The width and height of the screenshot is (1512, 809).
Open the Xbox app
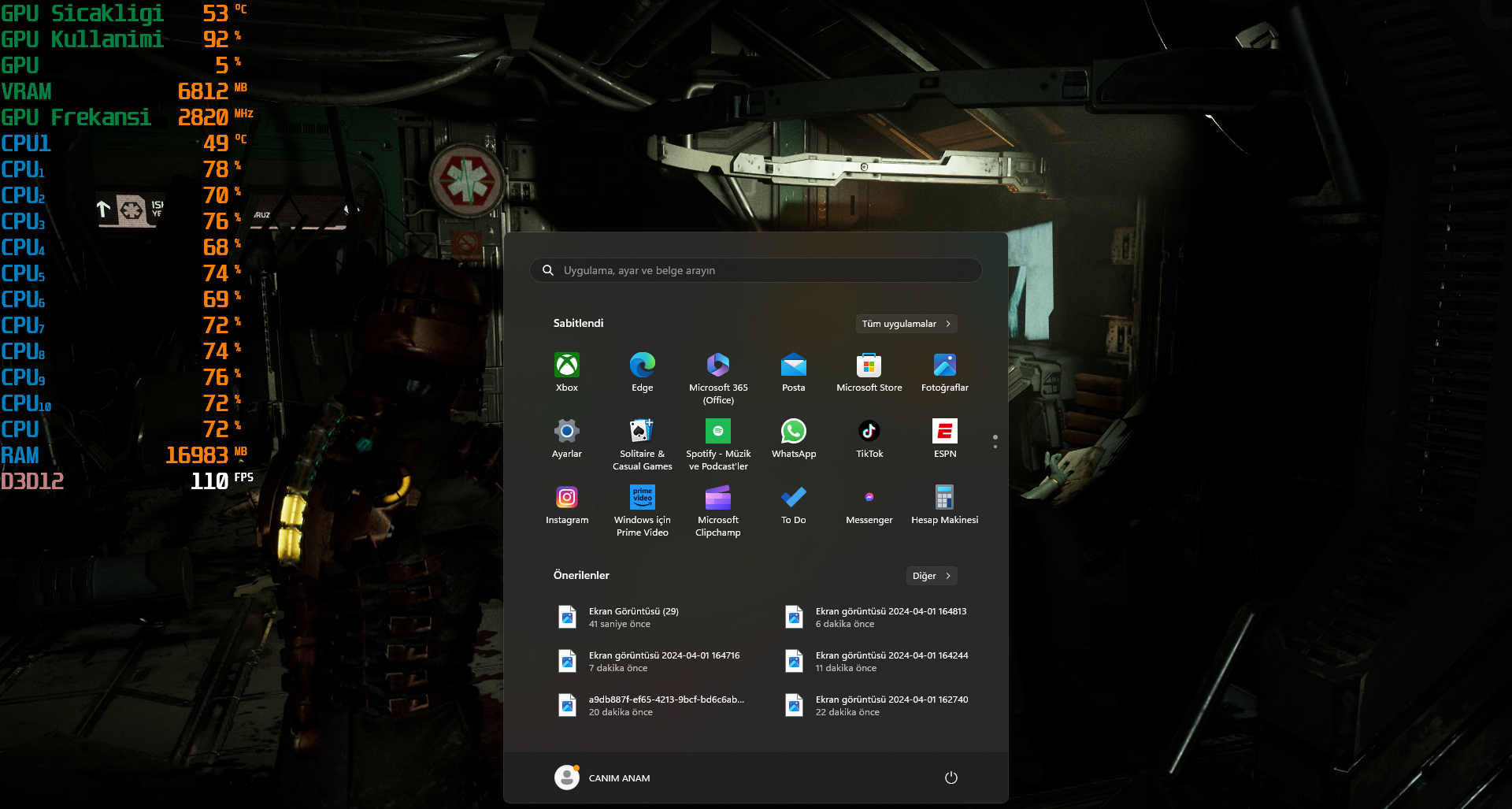567,373
